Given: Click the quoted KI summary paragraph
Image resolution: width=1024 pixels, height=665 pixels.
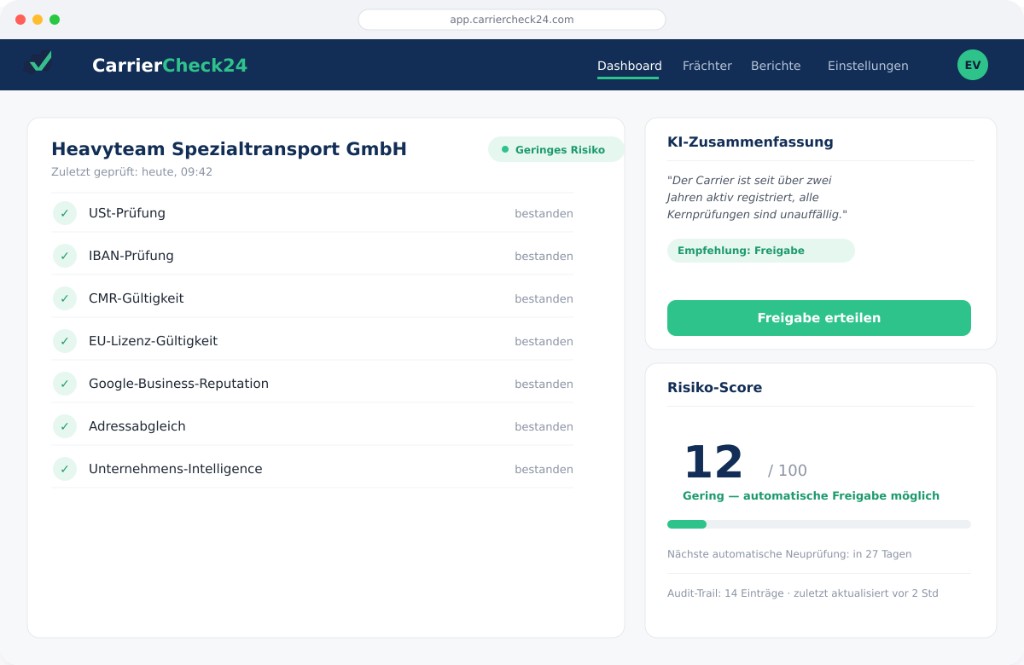Looking at the screenshot, I should click(756, 197).
